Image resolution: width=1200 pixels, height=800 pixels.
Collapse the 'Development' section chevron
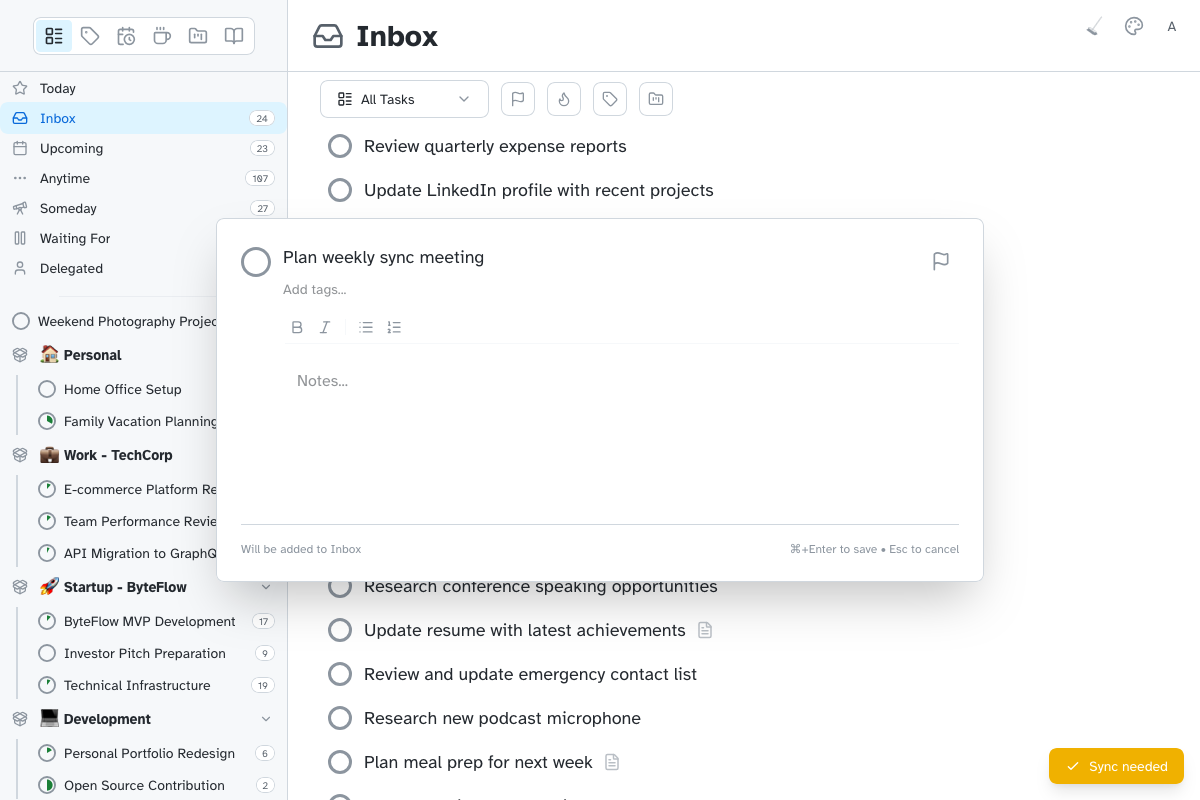(x=265, y=718)
